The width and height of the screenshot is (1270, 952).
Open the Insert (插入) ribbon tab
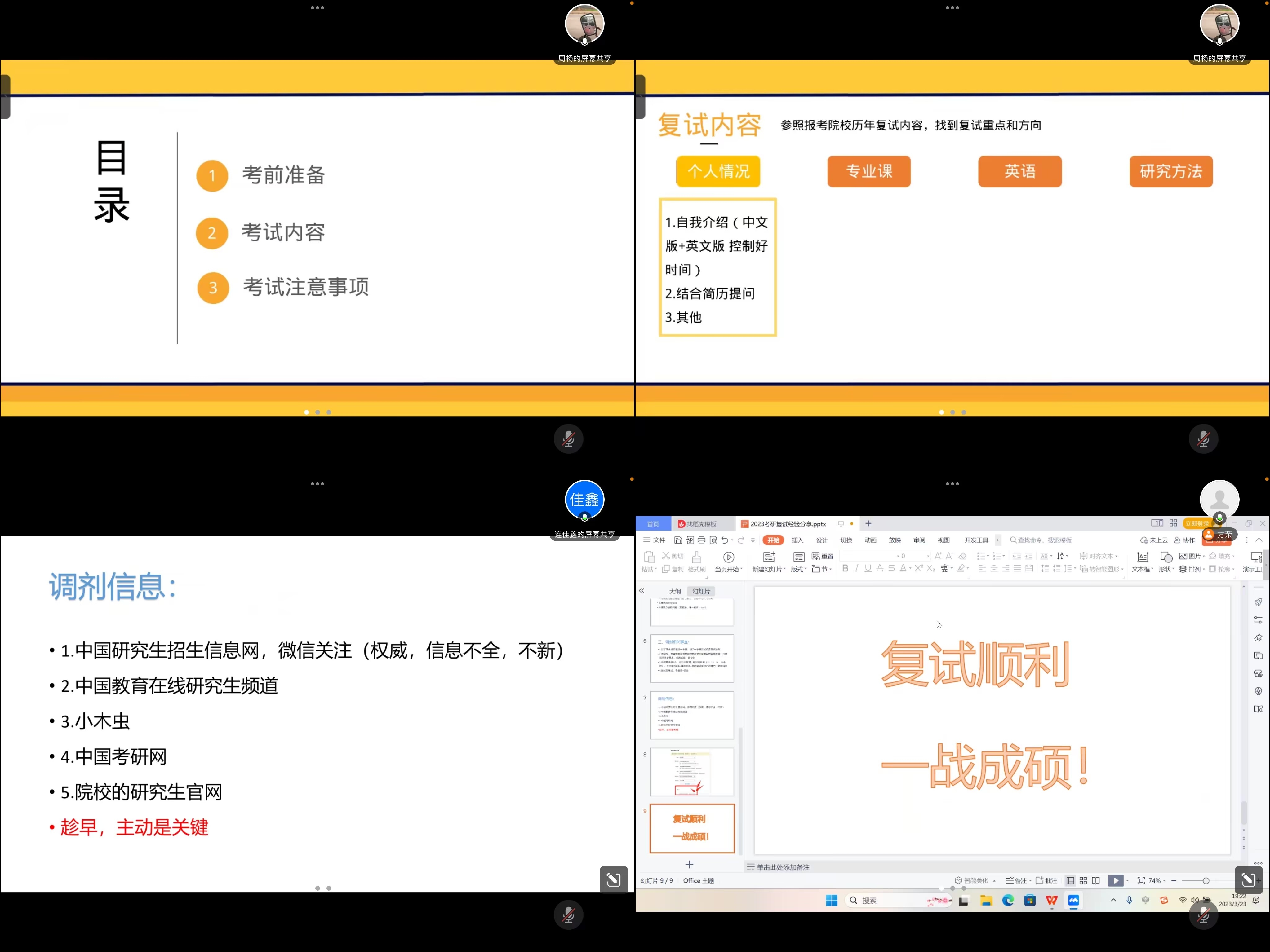coord(797,540)
